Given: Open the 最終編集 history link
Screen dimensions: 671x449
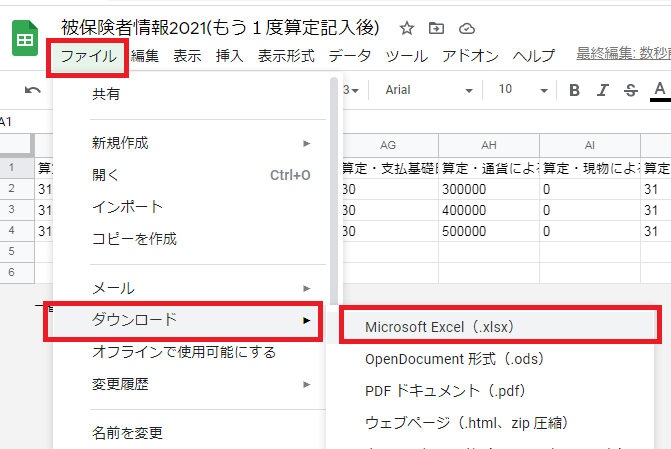Looking at the screenshot, I should (623, 54).
